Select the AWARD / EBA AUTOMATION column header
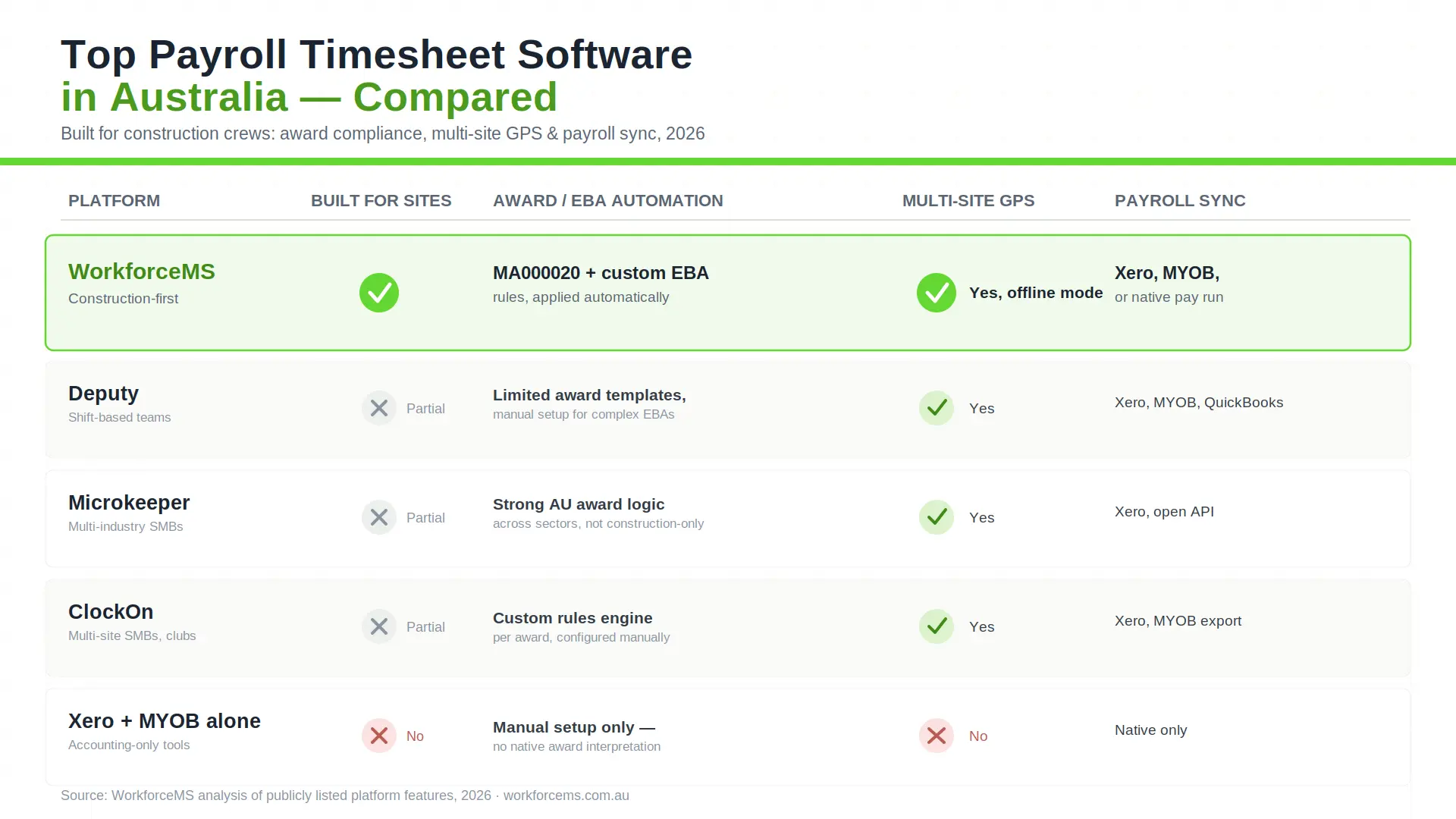Image resolution: width=1456 pixels, height=819 pixels. point(607,201)
